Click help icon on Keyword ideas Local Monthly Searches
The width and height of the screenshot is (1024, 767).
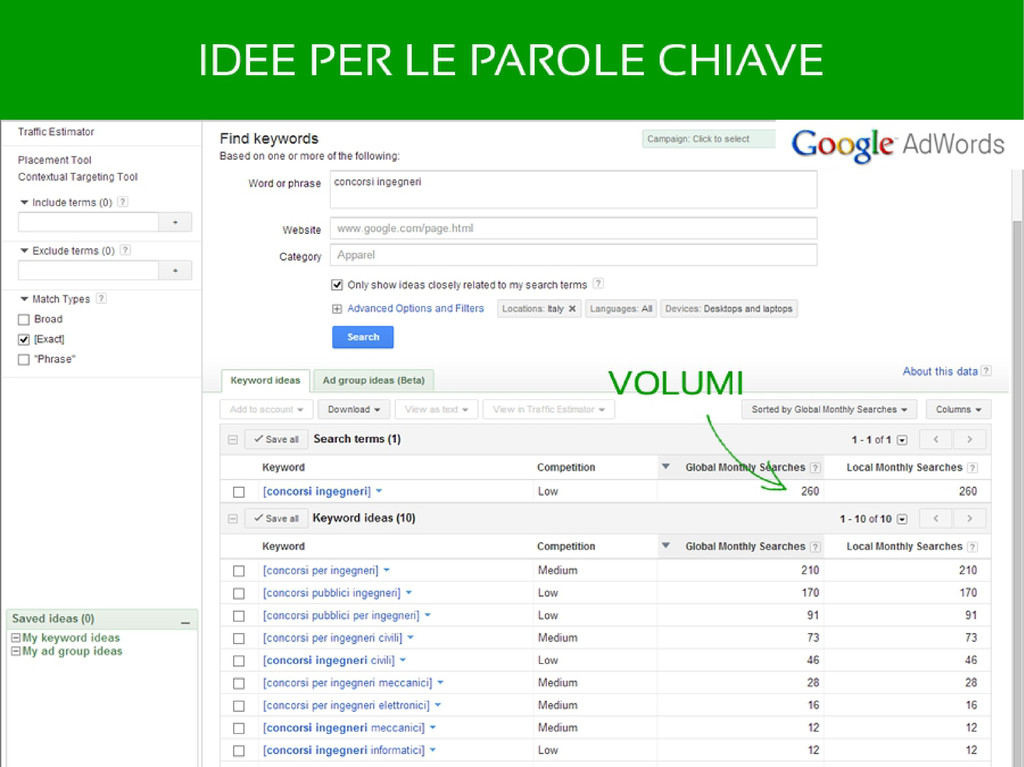pyautogui.click(x=972, y=547)
